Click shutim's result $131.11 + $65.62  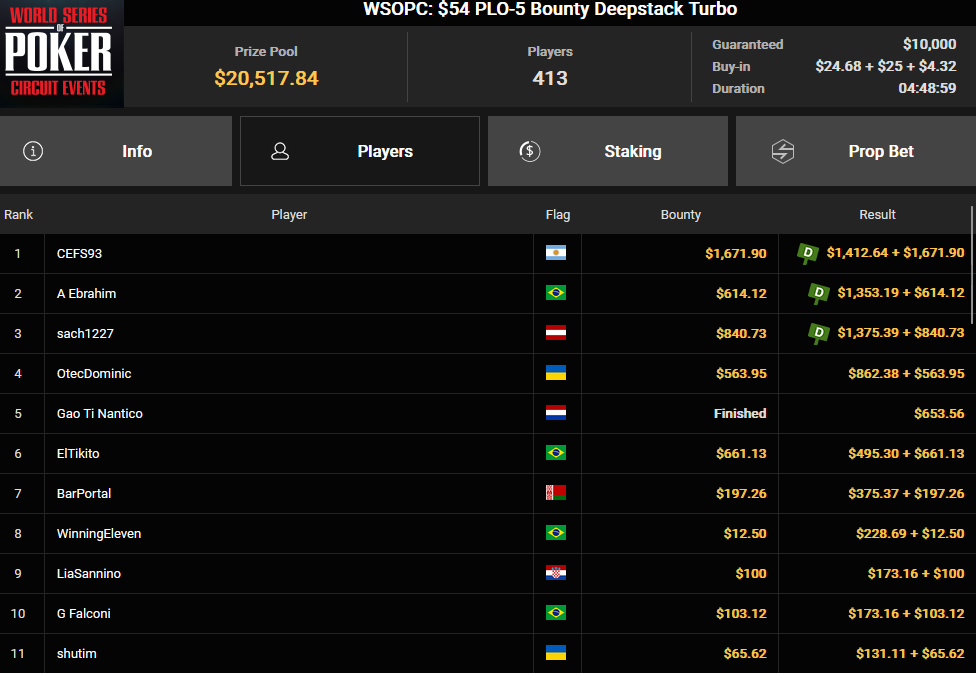coord(910,653)
